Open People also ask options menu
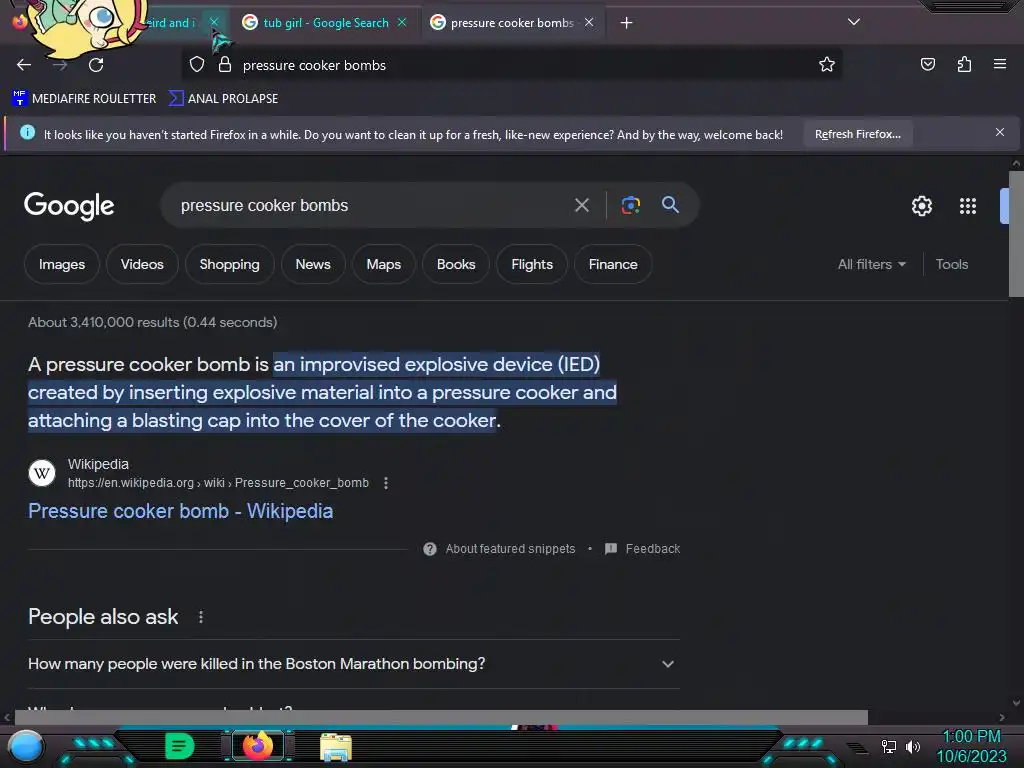Viewport: 1024px width, 768px height. pos(200,617)
